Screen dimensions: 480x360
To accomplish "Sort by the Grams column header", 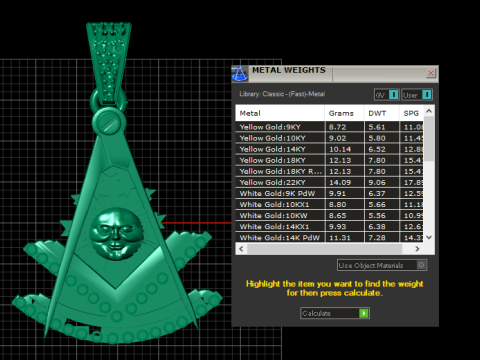I will pyautogui.click(x=344, y=113).
